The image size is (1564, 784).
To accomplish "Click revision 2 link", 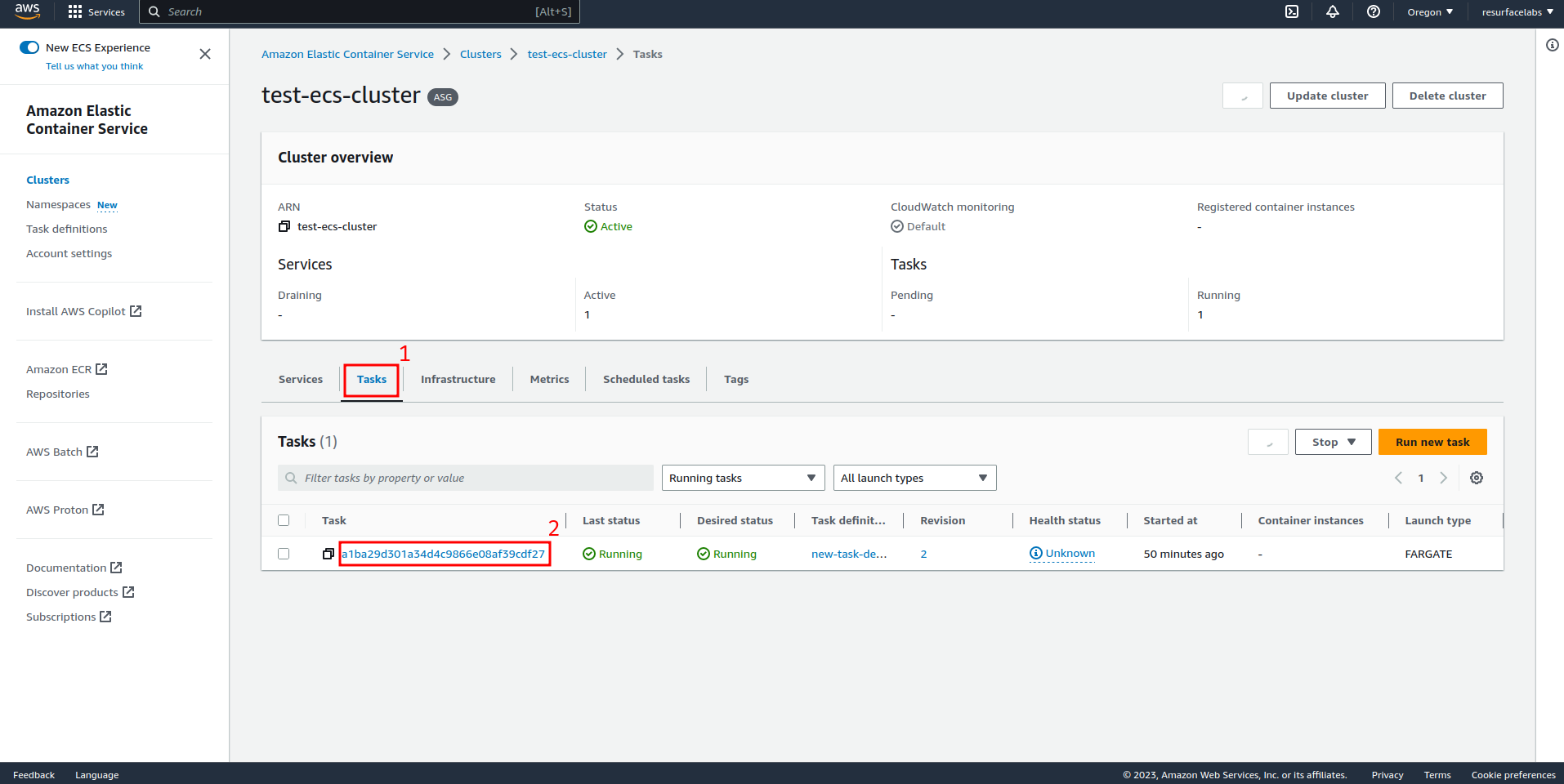I will tap(923, 554).
